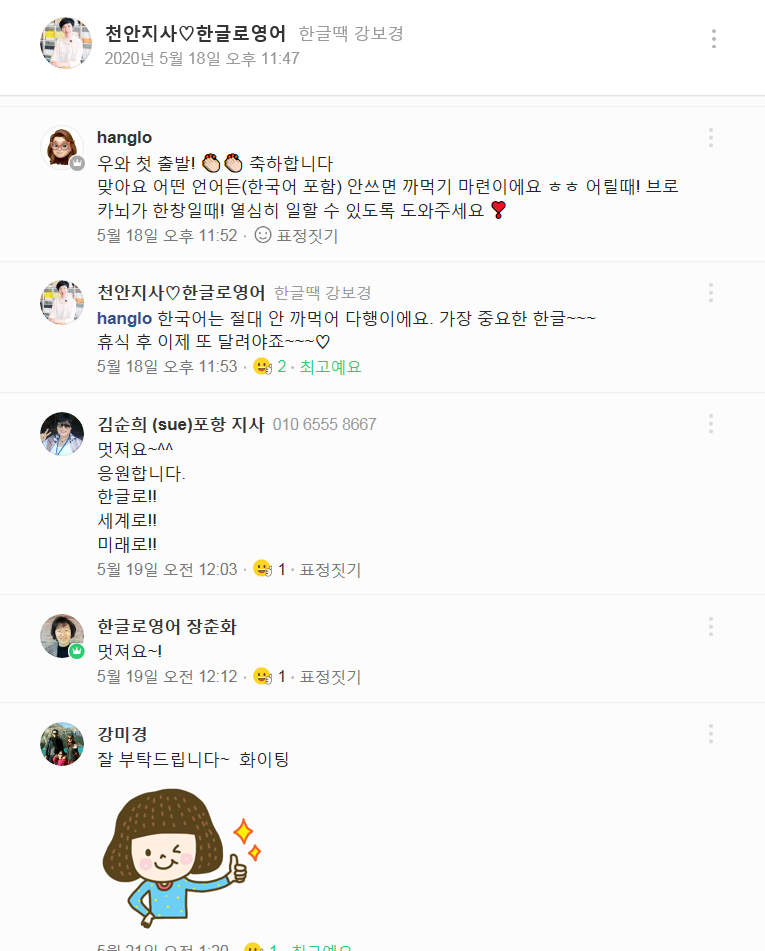Click 장춘화's profile avatar
Screen dimensions: 765x951
(x=62, y=636)
